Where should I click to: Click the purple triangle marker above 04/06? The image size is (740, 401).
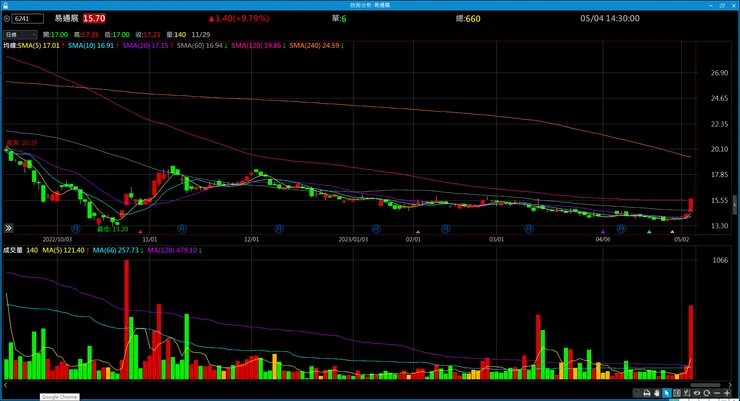(603, 232)
